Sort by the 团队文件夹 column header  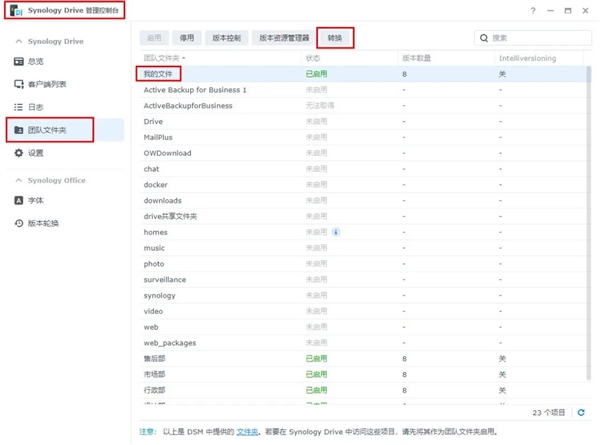pyautogui.click(x=220, y=58)
